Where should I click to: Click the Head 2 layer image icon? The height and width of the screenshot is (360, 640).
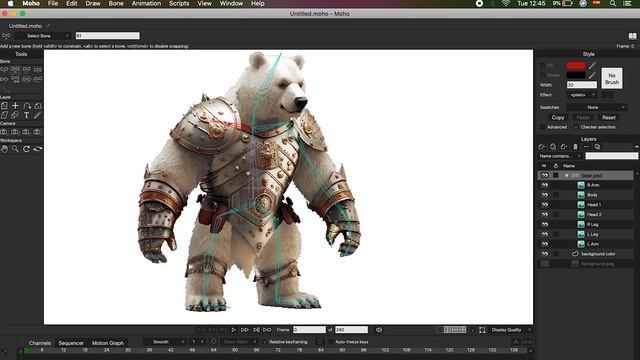(581, 215)
